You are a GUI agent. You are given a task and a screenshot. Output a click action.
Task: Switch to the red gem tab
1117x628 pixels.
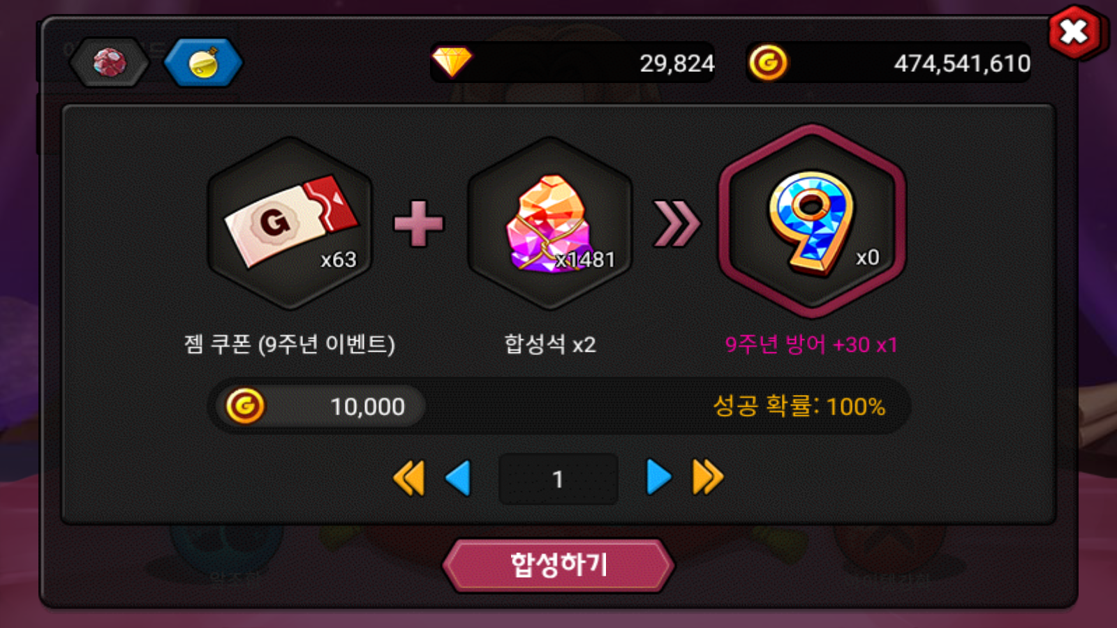(109, 63)
